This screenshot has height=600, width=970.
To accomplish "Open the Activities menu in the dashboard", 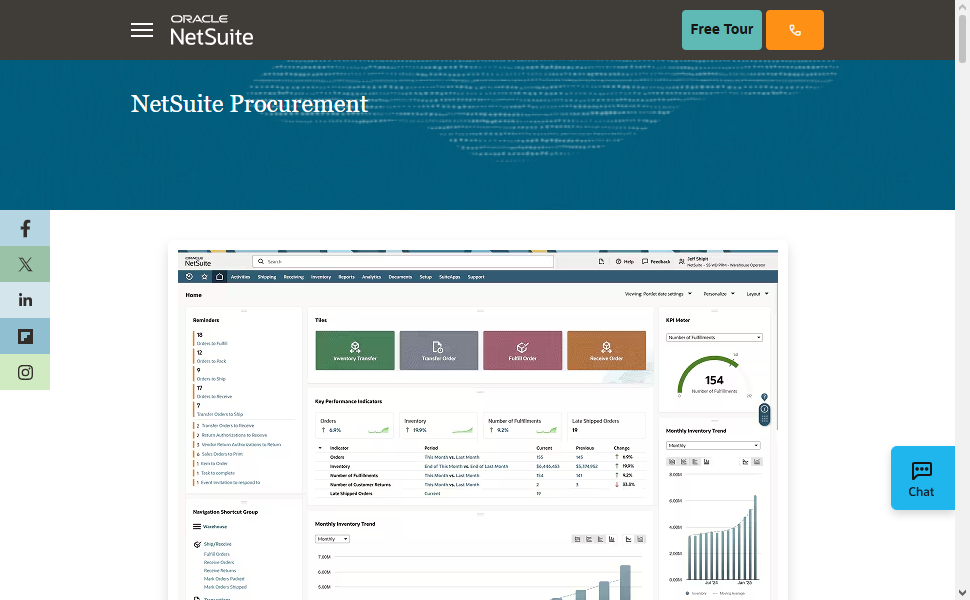I will click(241, 277).
